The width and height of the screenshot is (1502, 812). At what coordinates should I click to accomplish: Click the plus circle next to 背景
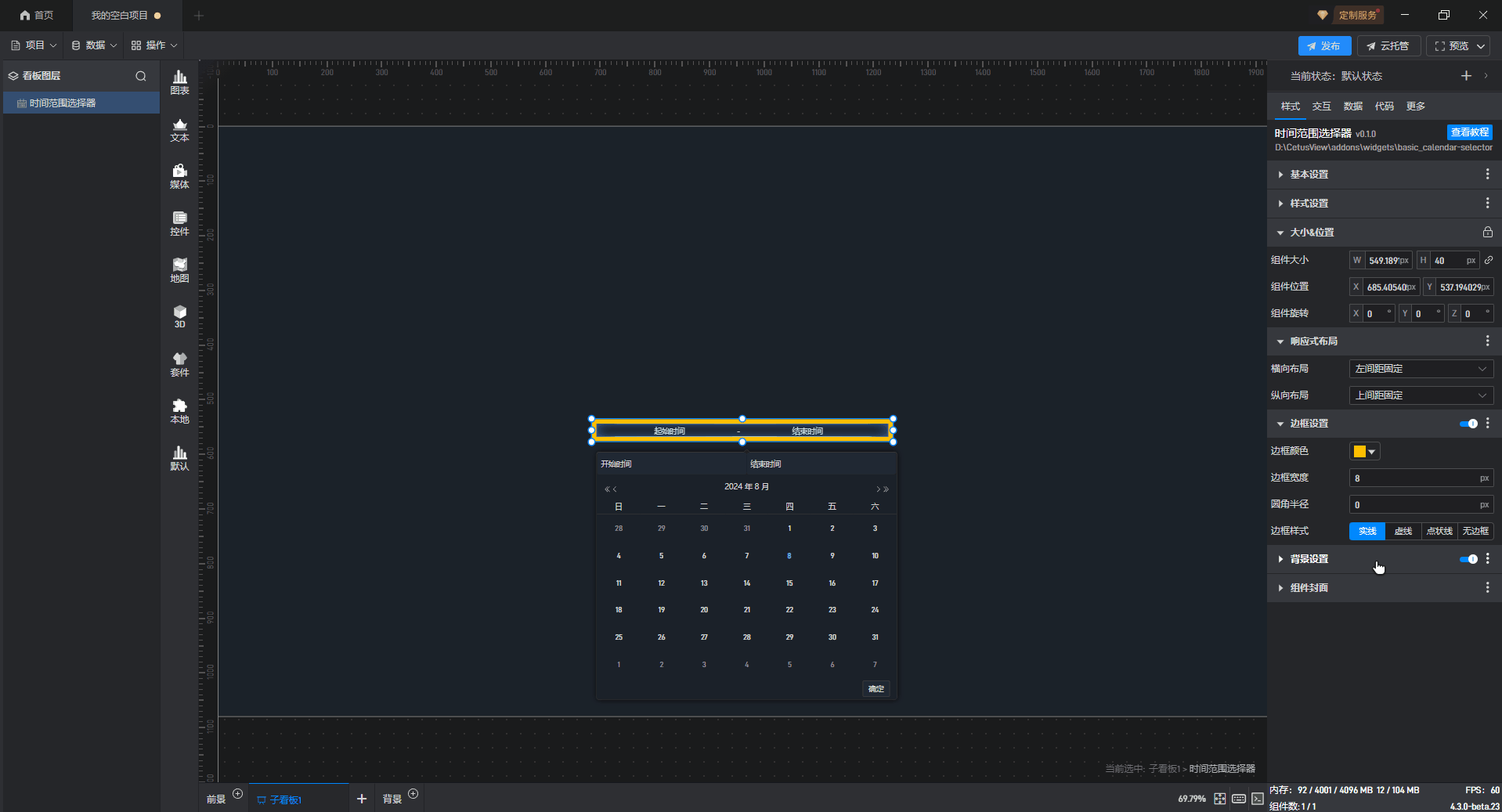pyautogui.click(x=413, y=794)
